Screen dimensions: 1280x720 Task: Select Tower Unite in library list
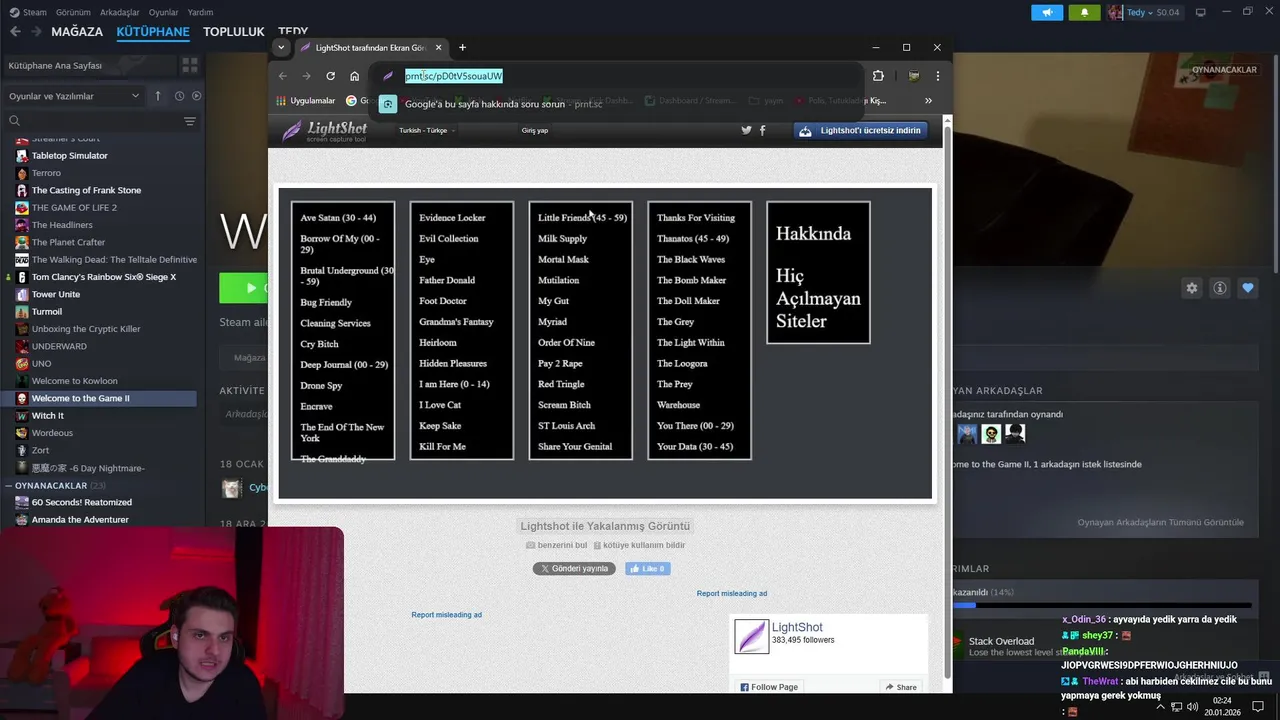tap(56, 294)
